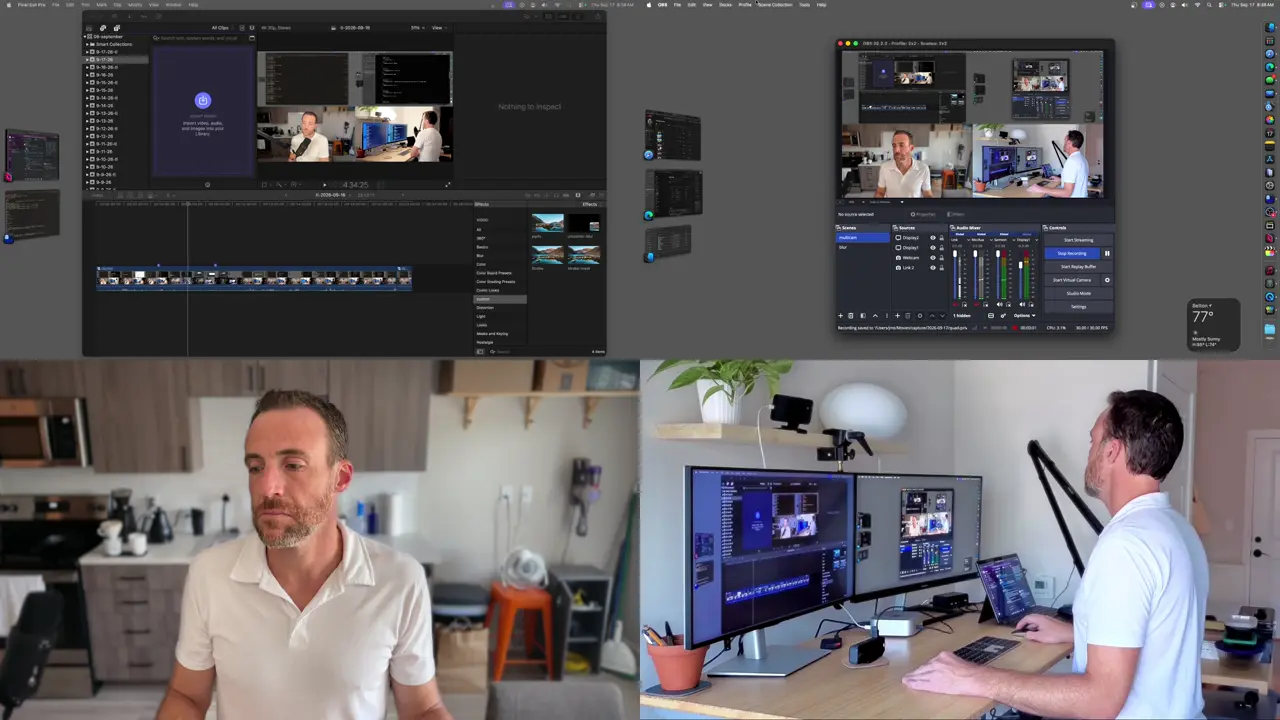Adjust the Display1 volume fader
The image size is (1280, 720).
click(1021, 265)
